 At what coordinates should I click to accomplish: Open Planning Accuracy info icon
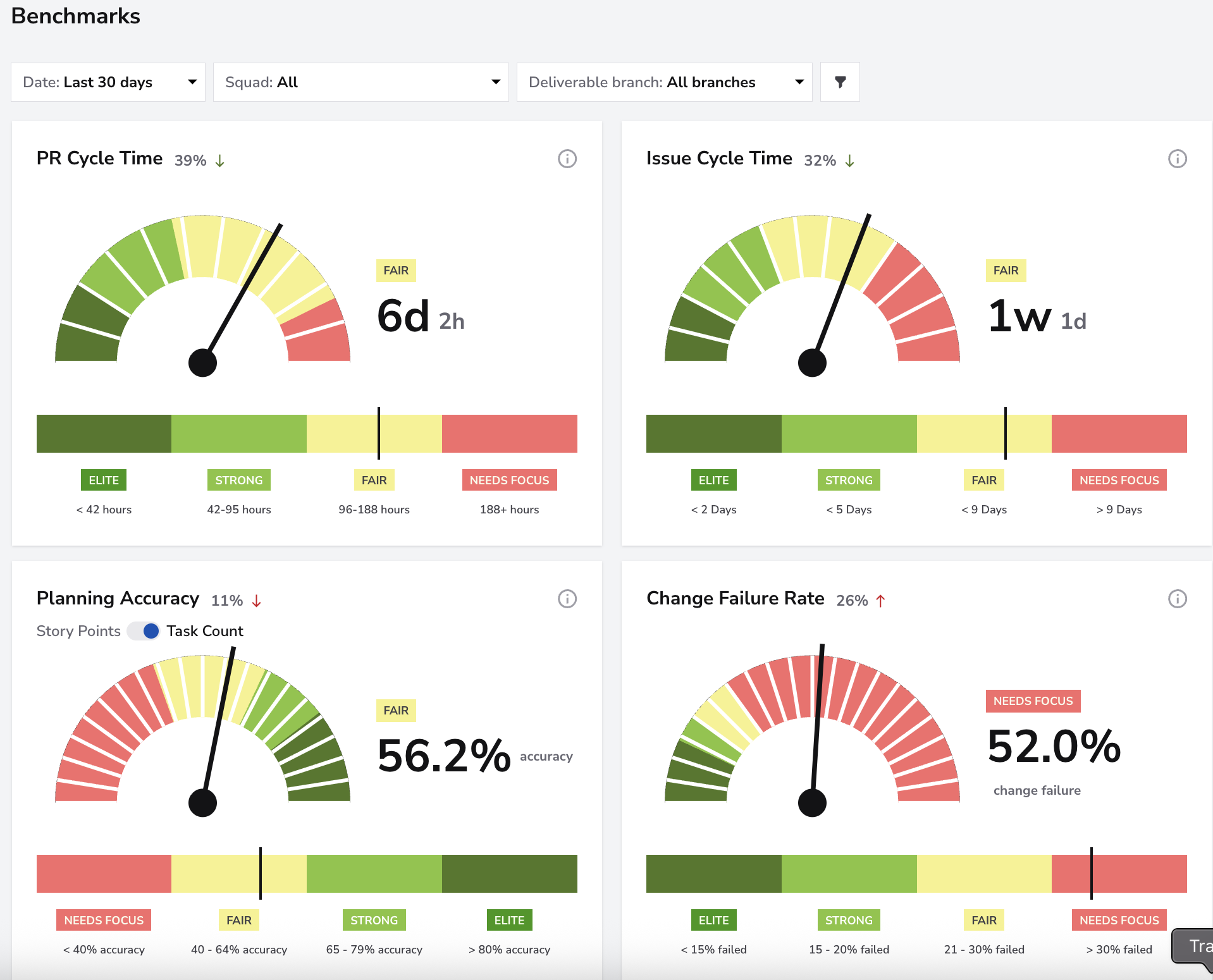567,599
